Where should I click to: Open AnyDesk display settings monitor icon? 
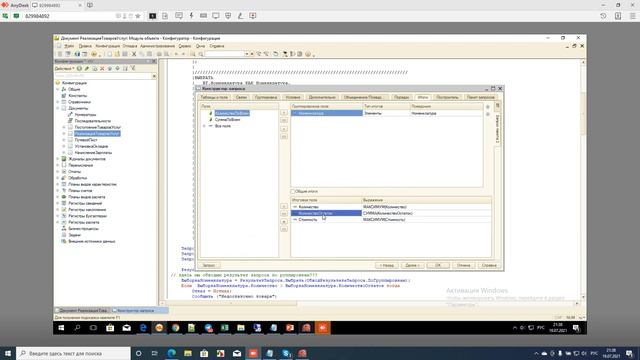[216, 16]
